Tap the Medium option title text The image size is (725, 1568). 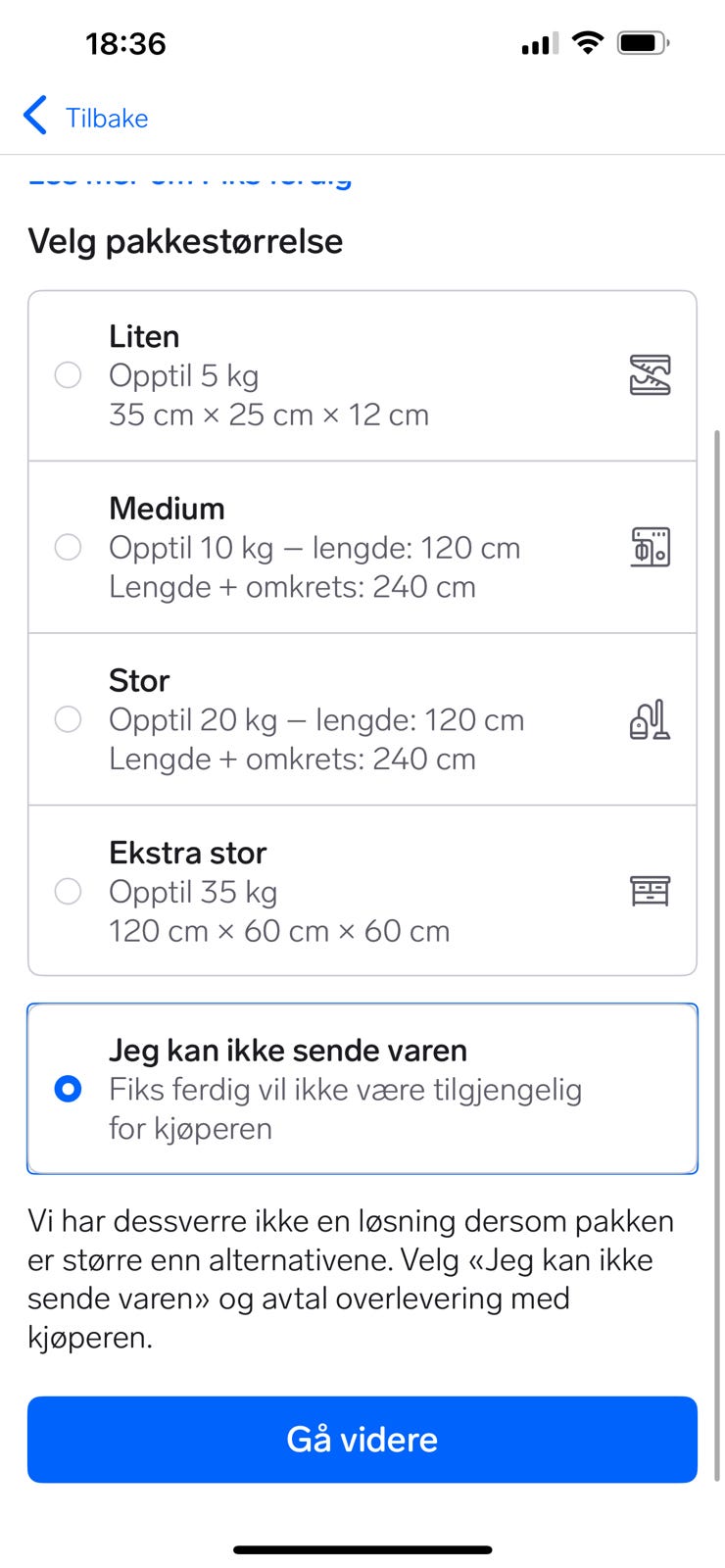(x=167, y=509)
